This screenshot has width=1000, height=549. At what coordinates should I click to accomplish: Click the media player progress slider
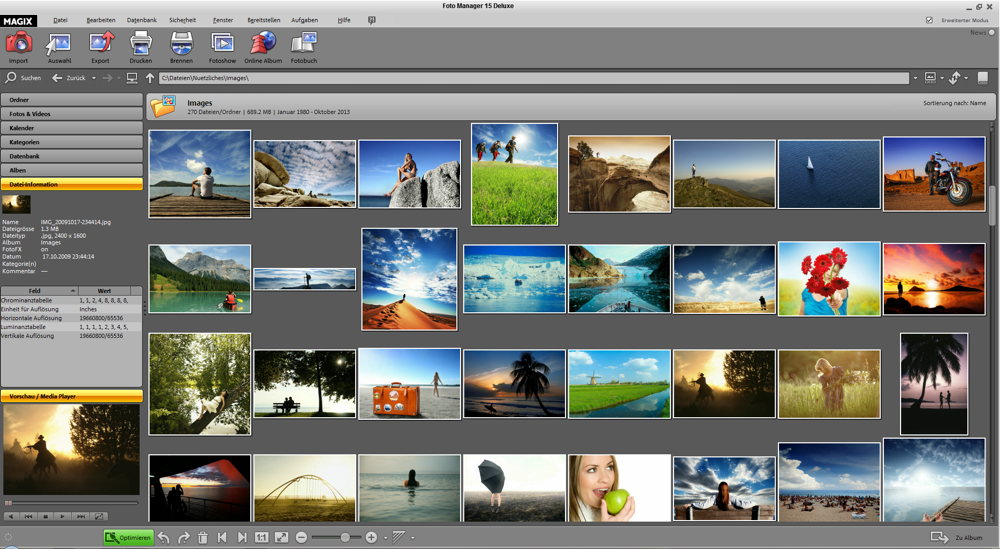pos(71,503)
